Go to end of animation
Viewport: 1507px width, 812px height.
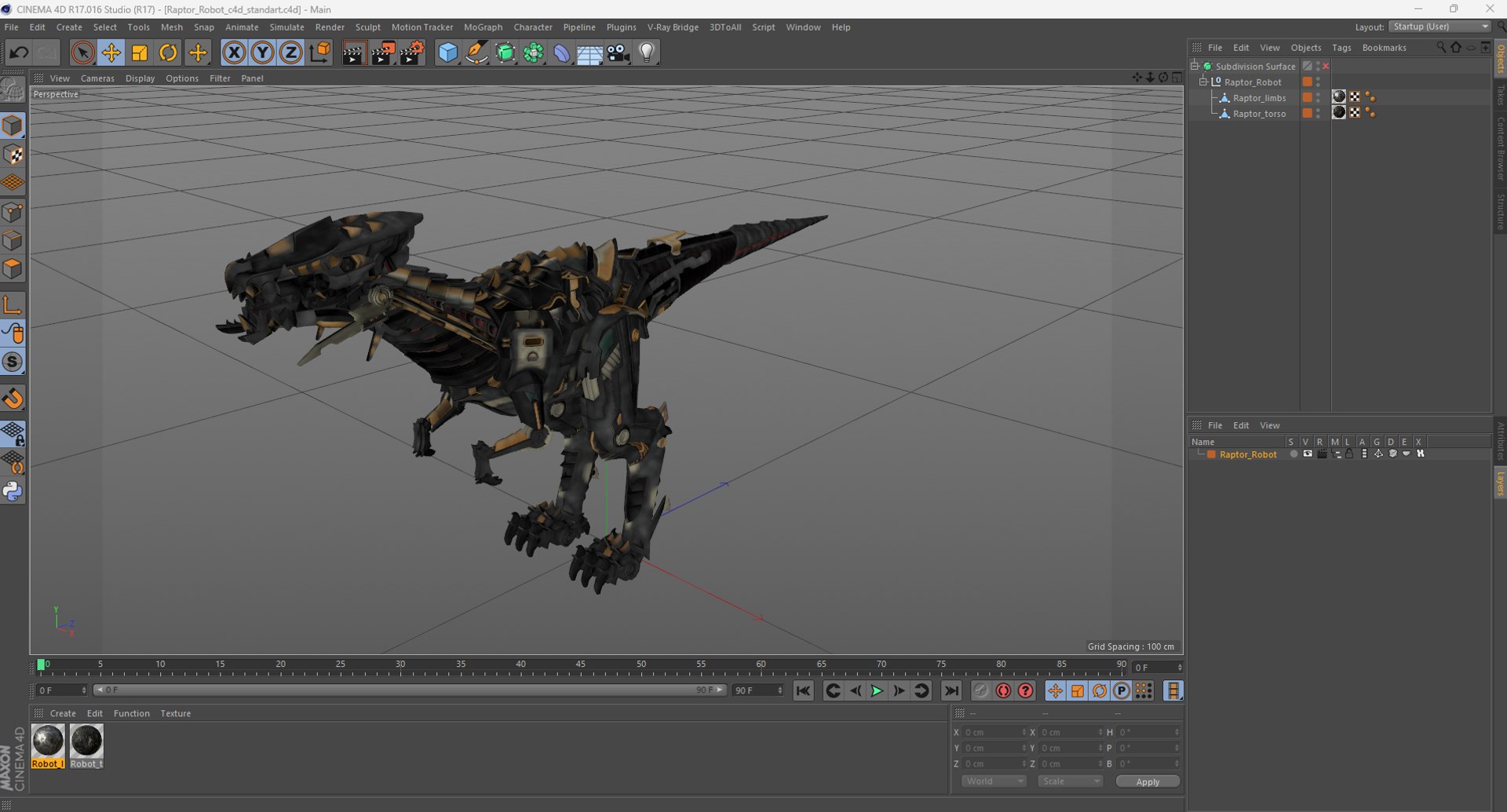(951, 690)
